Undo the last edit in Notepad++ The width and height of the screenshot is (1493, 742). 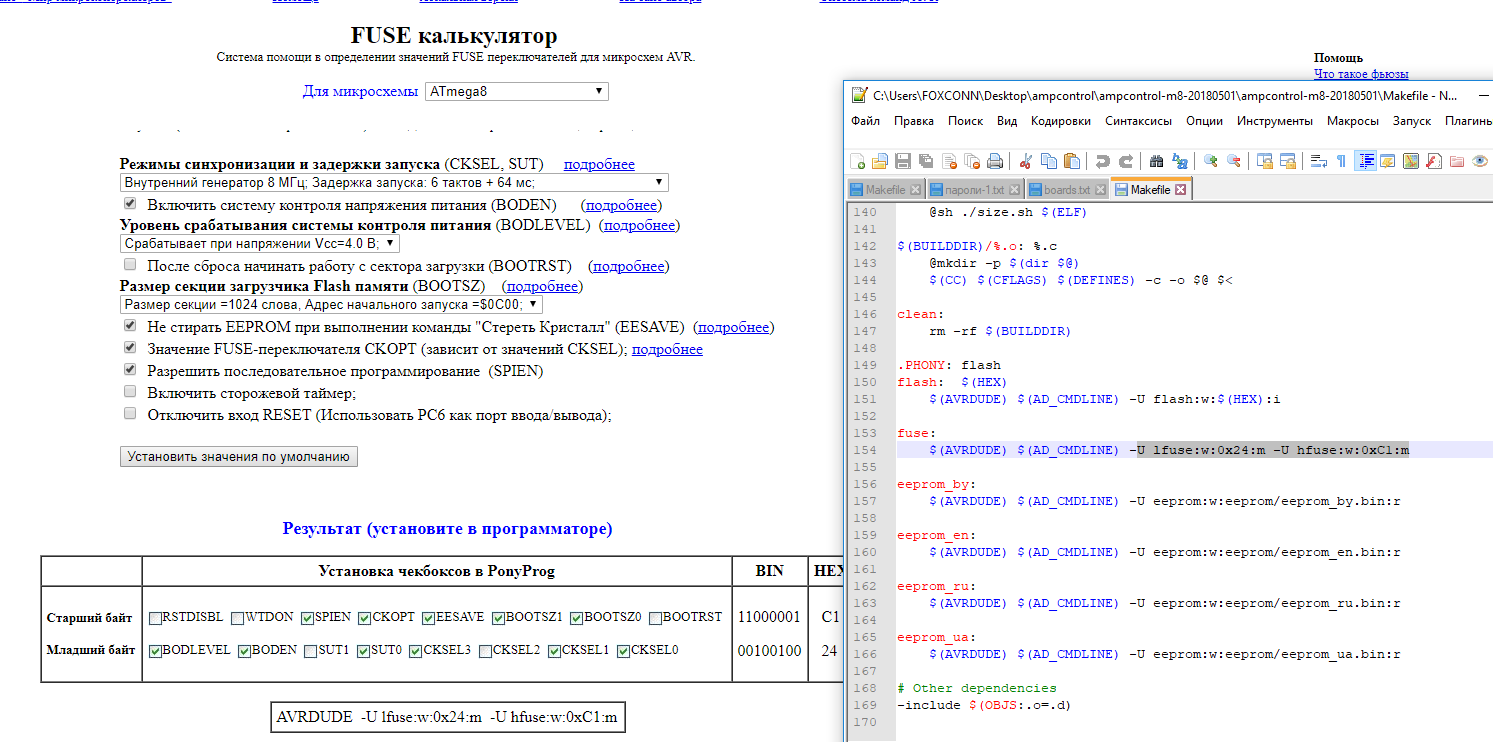click(1103, 161)
